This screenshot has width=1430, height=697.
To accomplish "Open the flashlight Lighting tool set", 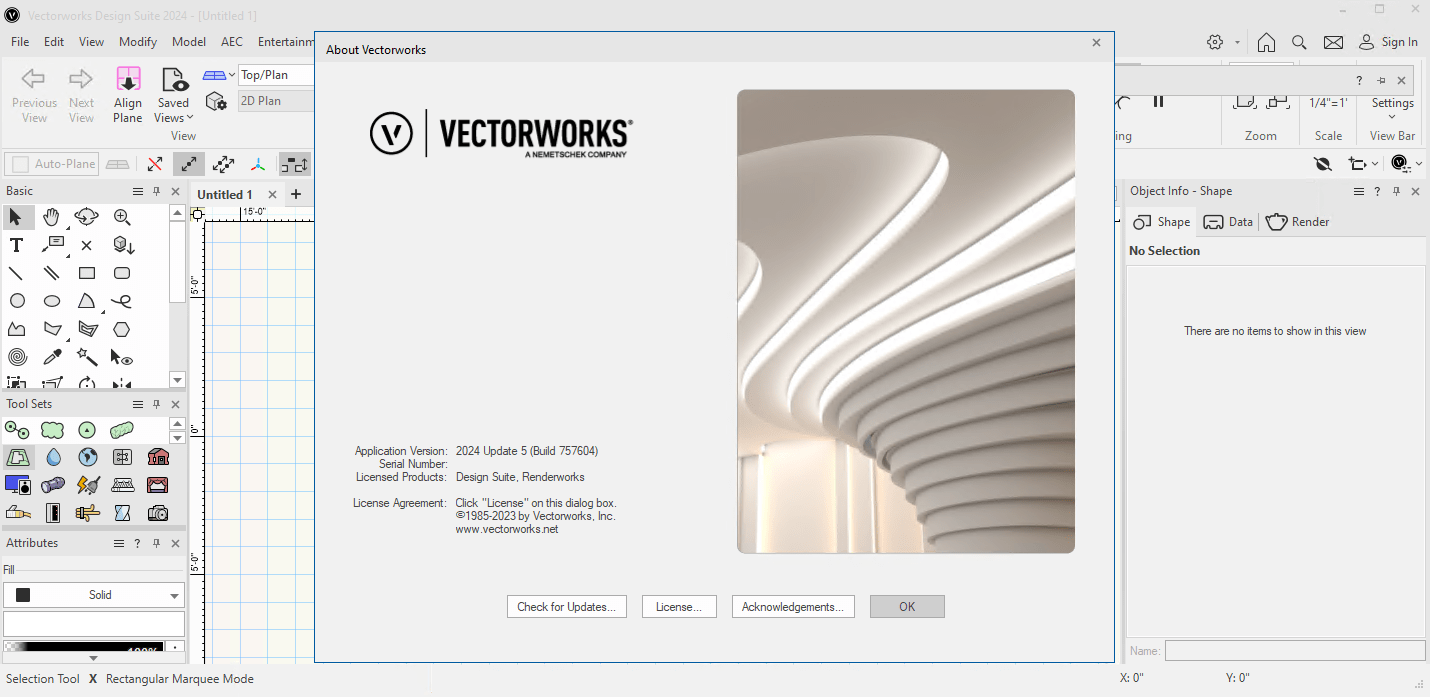I will coord(53,485).
